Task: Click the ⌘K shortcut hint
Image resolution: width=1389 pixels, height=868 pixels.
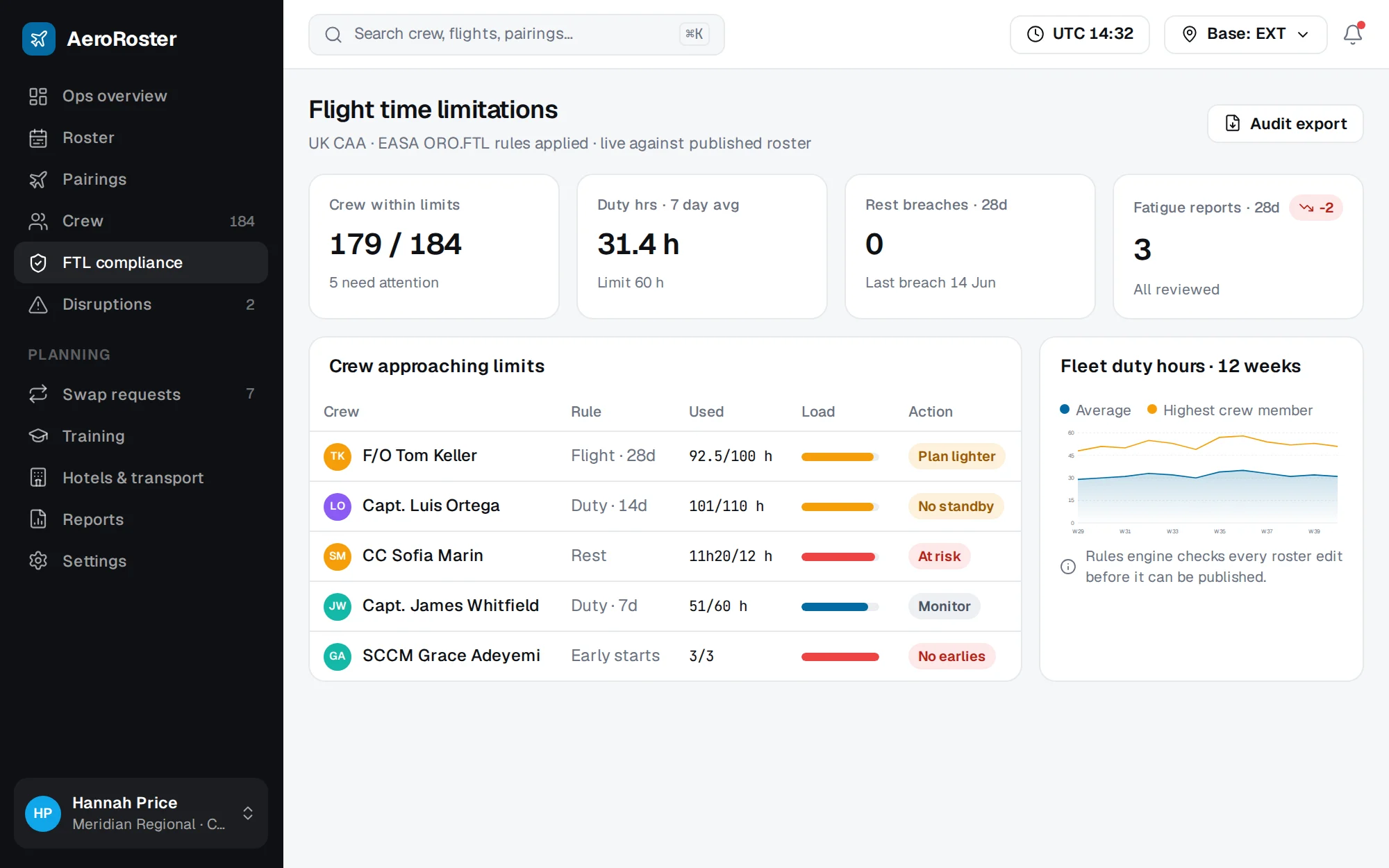Action: point(694,34)
